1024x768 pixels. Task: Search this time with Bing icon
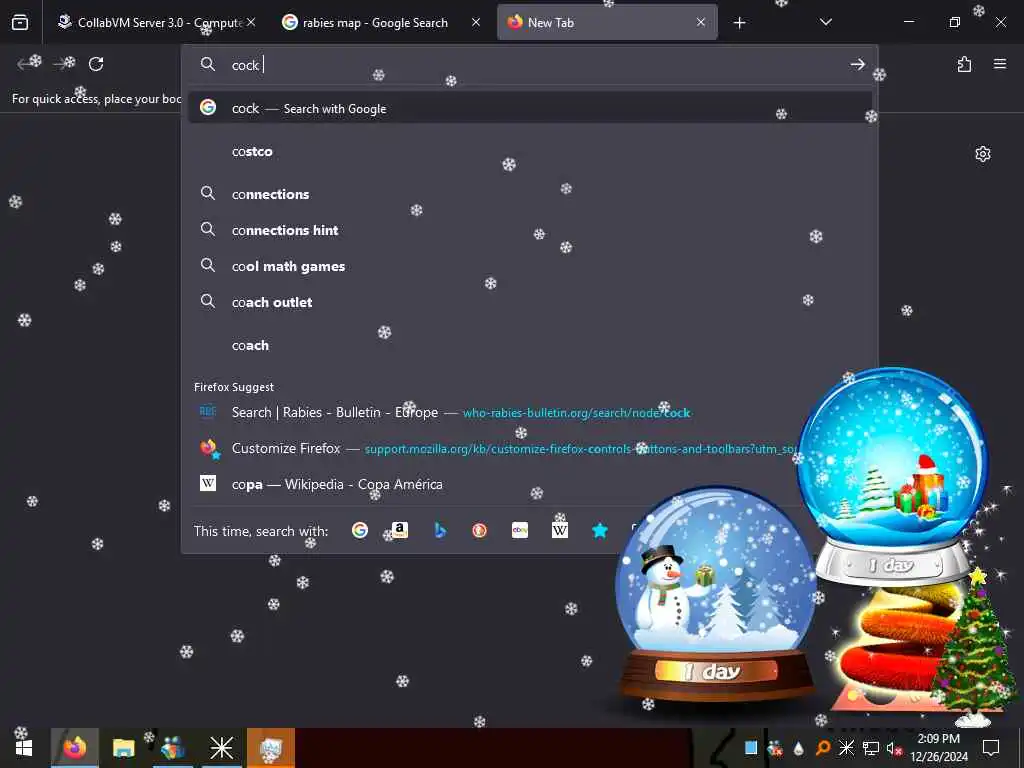[440, 530]
